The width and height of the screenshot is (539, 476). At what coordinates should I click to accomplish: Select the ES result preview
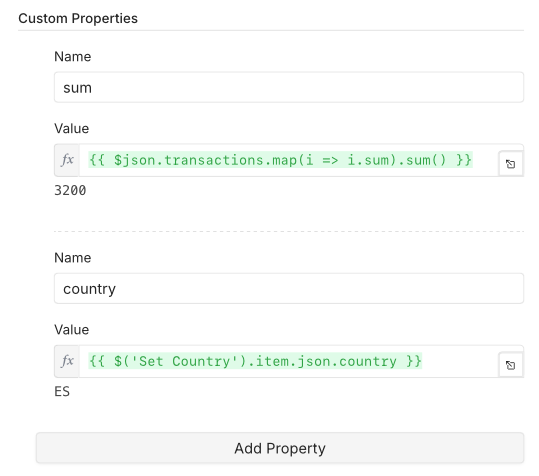click(x=62, y=391)
